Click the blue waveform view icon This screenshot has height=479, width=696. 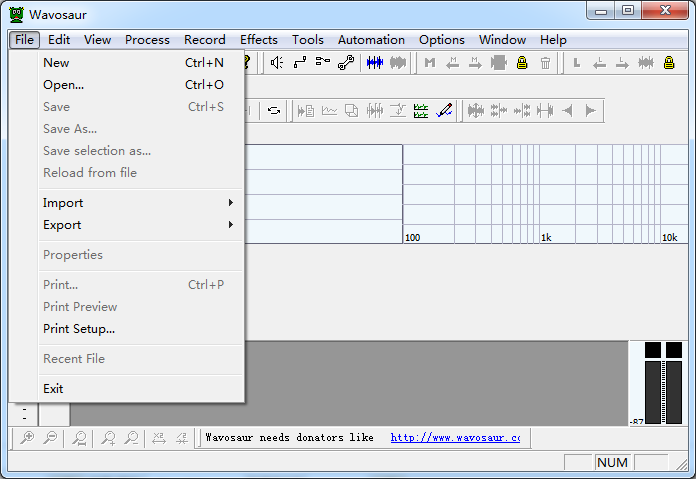click(x=375, y=63)
